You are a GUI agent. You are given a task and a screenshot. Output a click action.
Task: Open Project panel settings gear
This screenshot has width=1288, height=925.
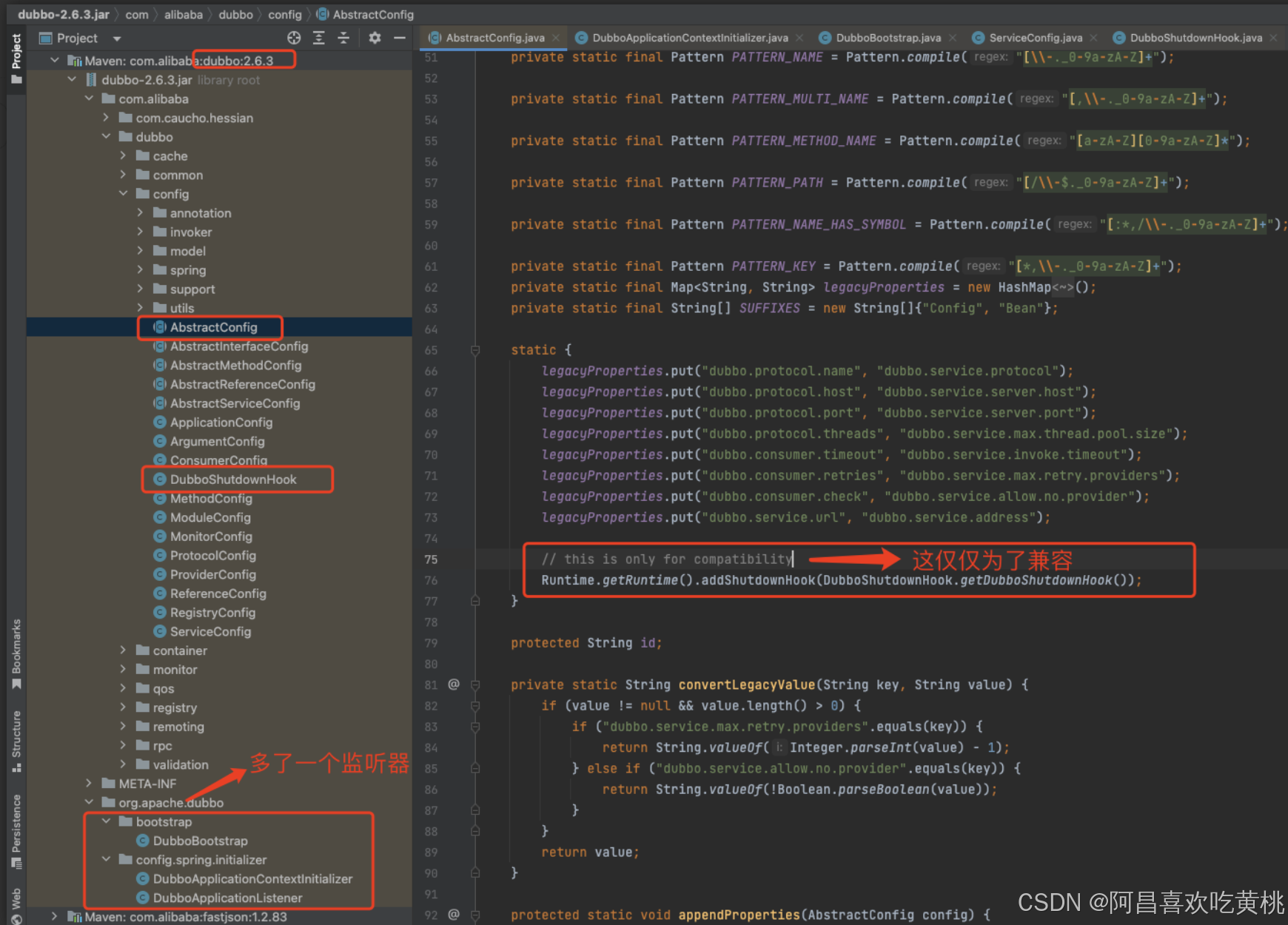(x=375, y=38)
